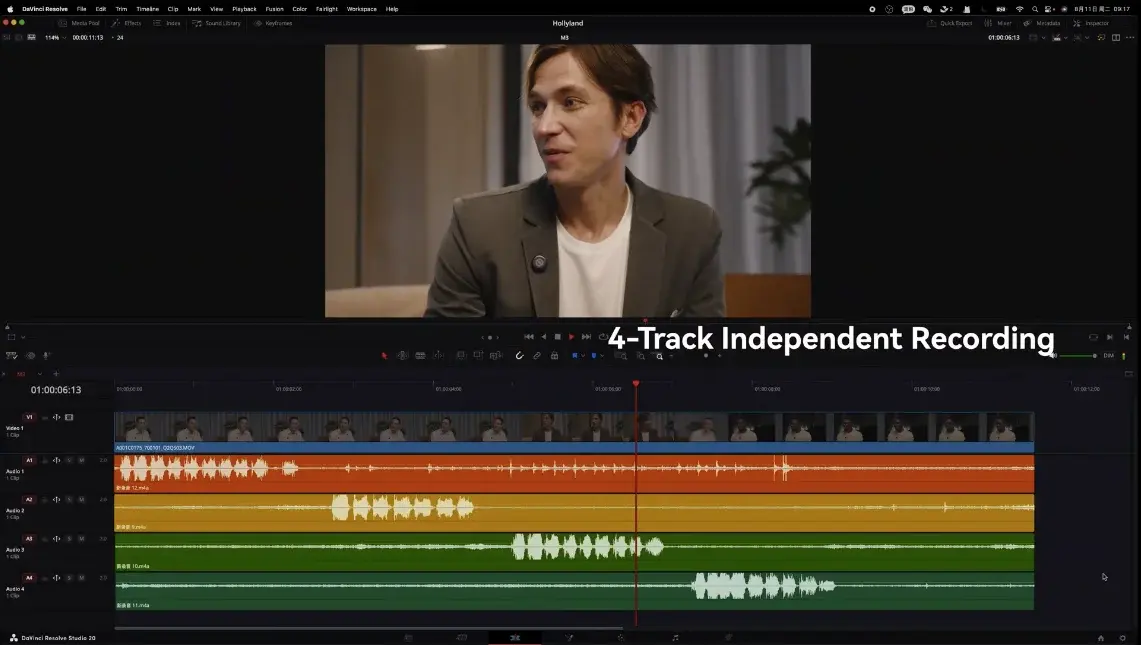Open the Mixer panel
The image size is (1141, 645).
(x=998, y=23)
